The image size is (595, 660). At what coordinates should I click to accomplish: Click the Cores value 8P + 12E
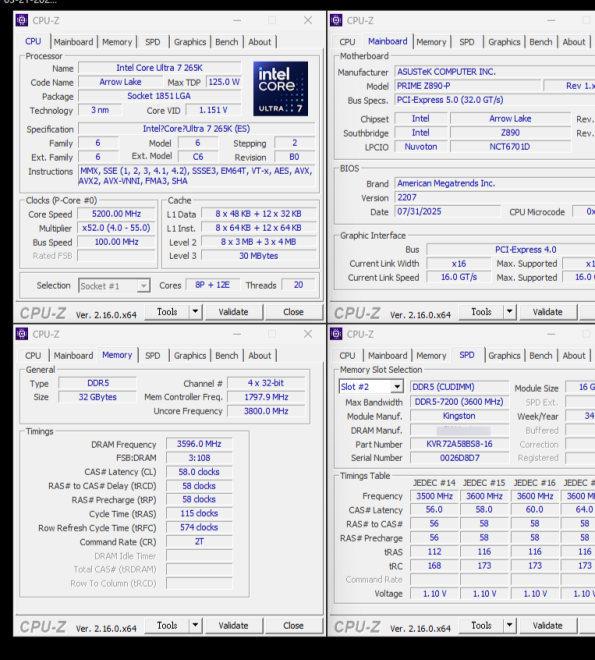pyautogui.click(x=212, y=285)
